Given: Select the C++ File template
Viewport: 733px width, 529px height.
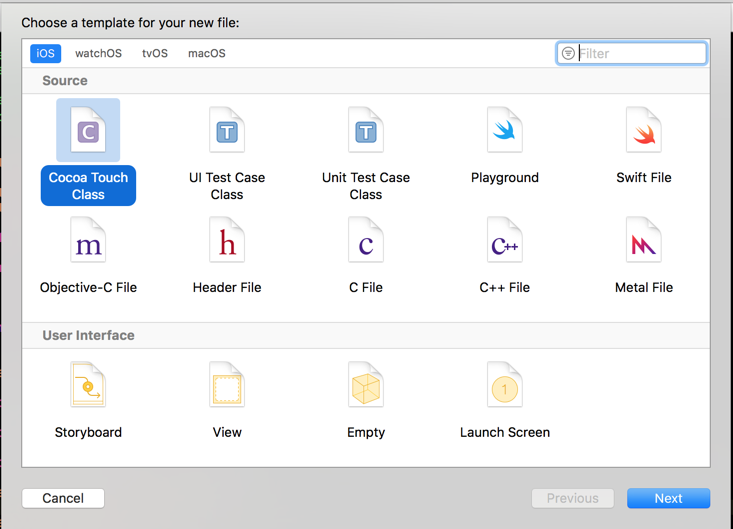Looking at the screenshot, I should (505, 241).
